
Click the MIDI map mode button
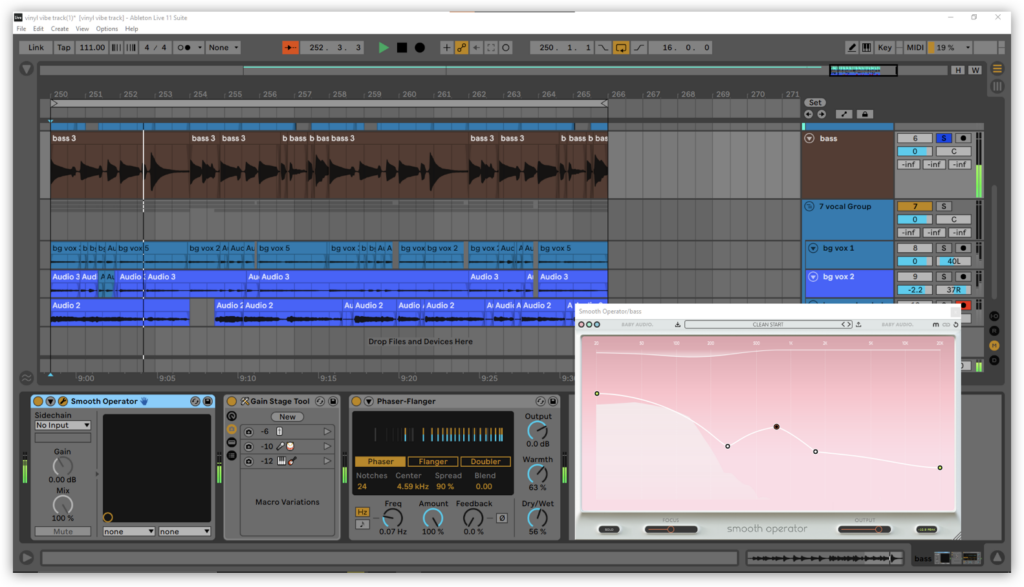pos(915,48)
